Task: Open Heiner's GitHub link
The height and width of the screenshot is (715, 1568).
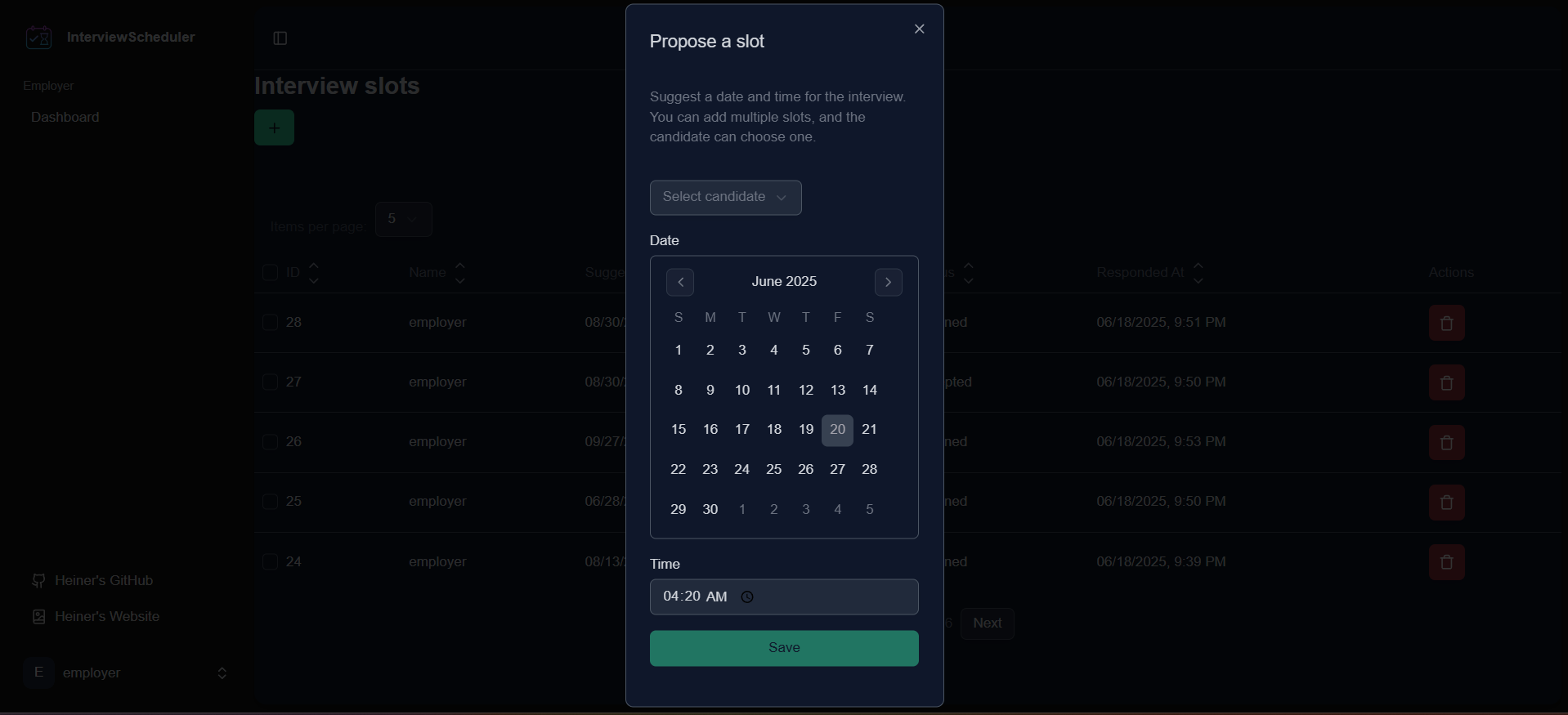Action: tap(103, 581)
